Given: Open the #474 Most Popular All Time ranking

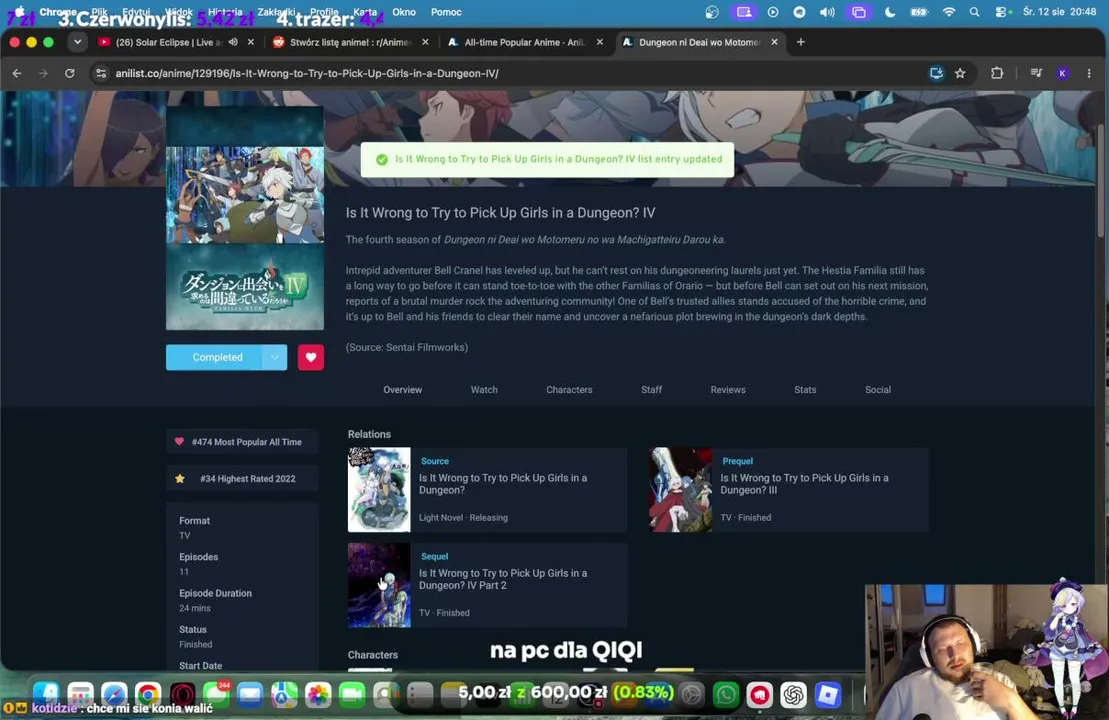Looking at the screenshot, I should pos(243,442).
